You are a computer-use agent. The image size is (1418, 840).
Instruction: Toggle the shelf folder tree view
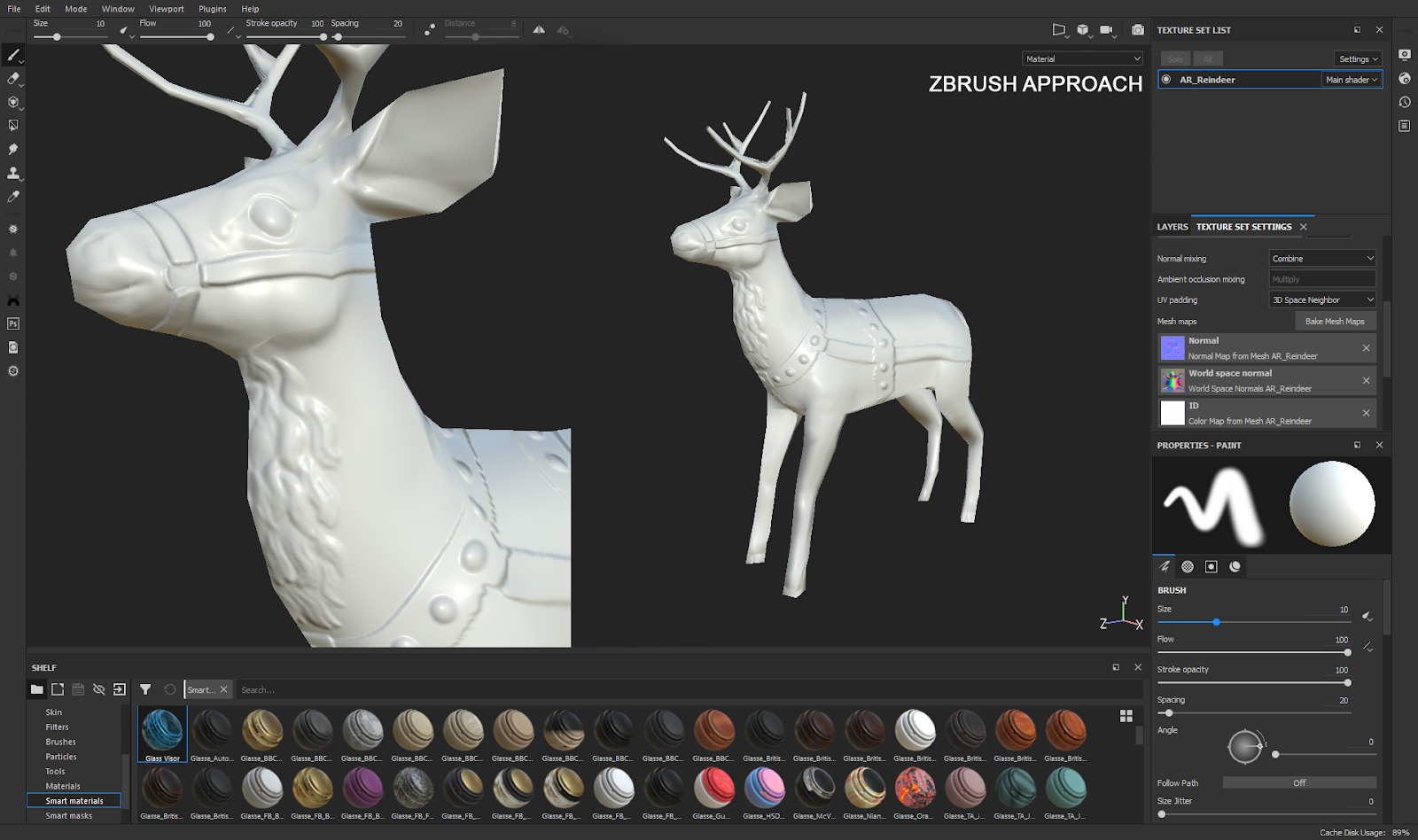[37, 689]
